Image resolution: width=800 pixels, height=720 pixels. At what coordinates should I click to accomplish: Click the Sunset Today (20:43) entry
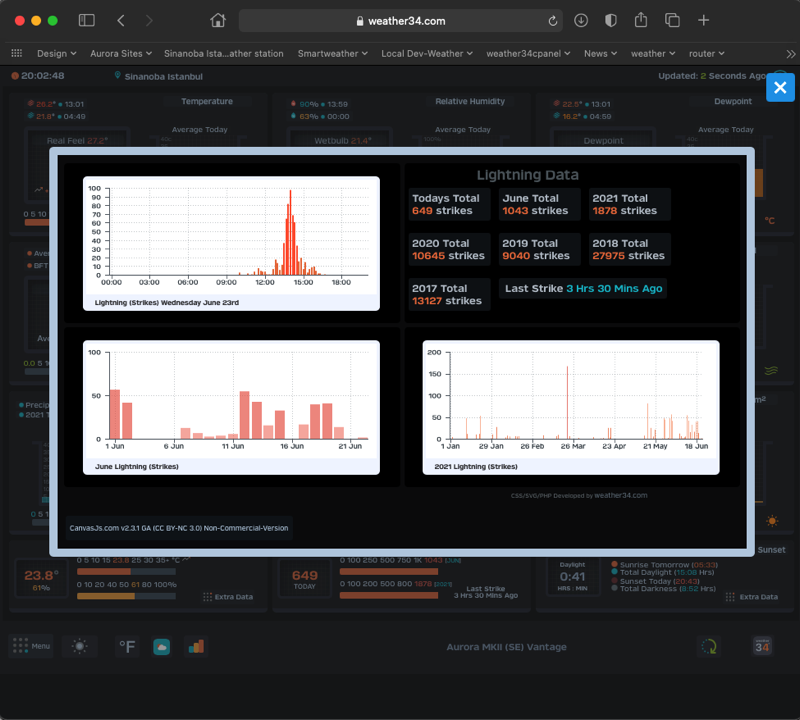pyautogui.click(x=656, y=581)
